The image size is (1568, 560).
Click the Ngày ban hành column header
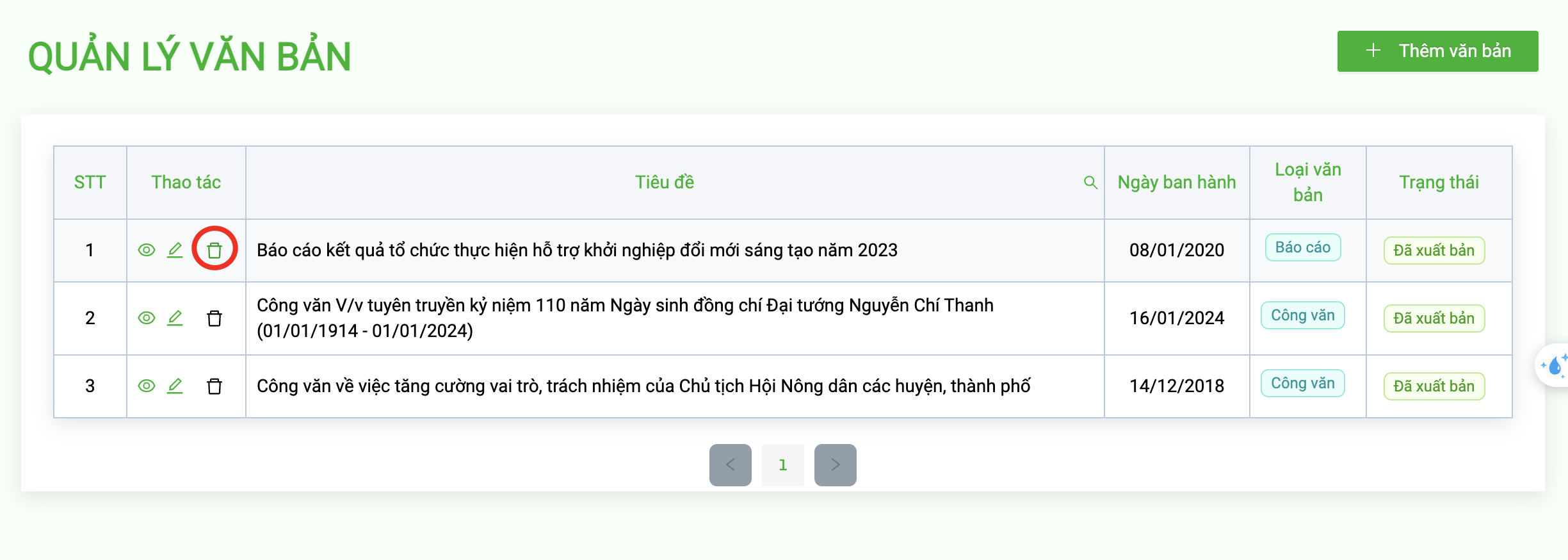pos(1176,183)
